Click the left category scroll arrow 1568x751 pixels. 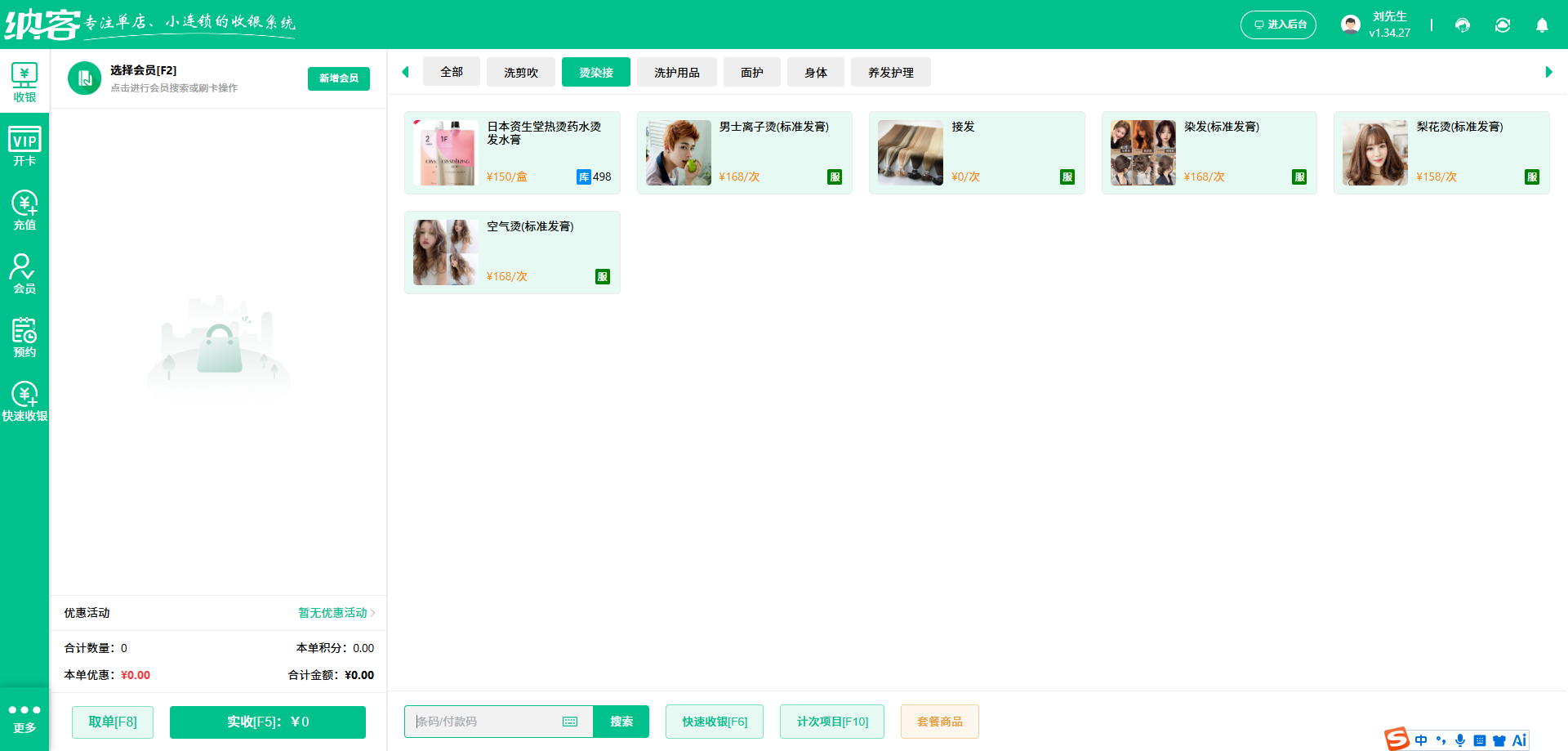point(406,72)
